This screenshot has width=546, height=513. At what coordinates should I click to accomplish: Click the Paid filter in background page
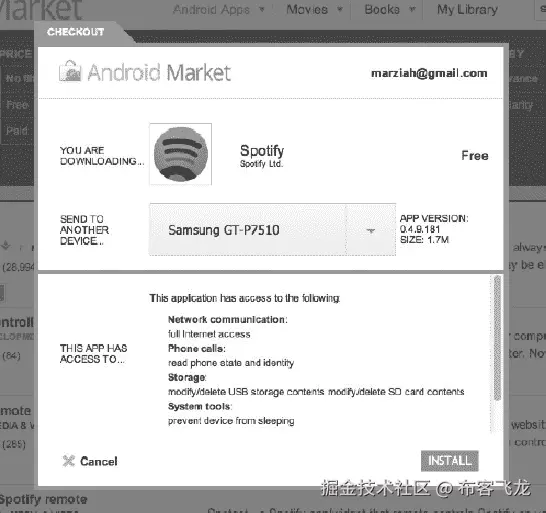[x=17, y=131]
